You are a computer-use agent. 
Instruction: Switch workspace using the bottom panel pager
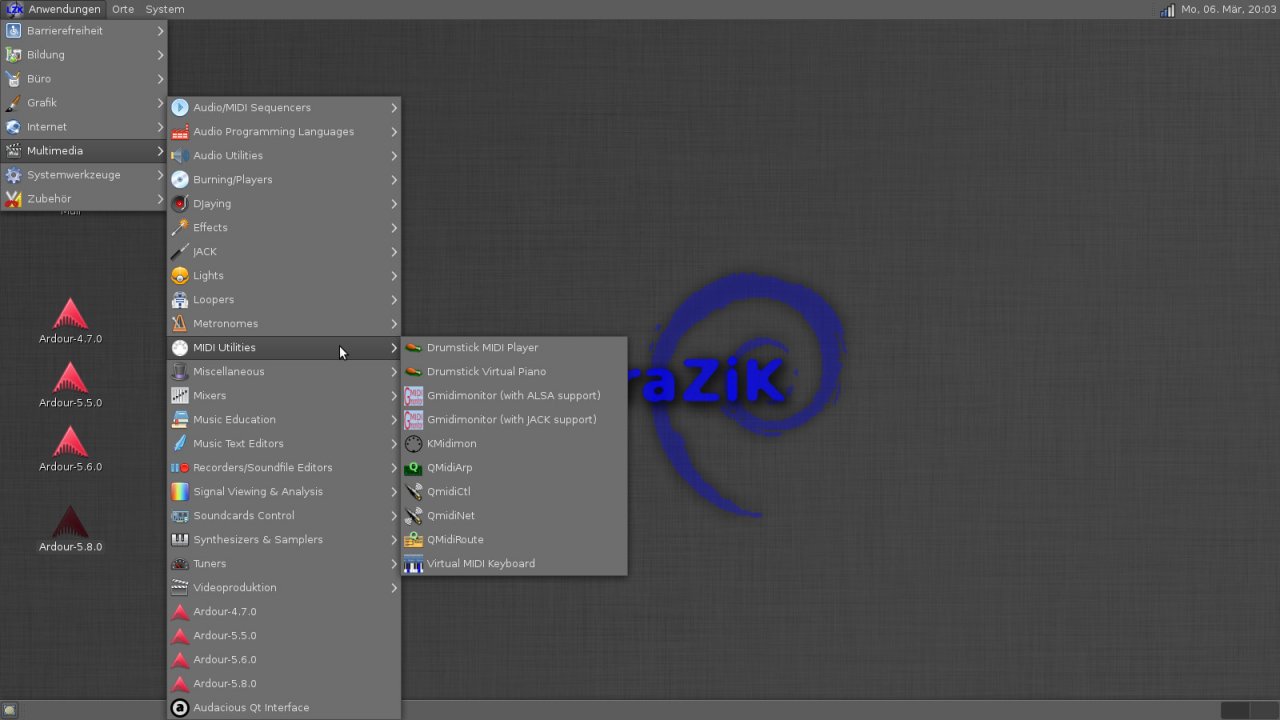[1249, 710]
